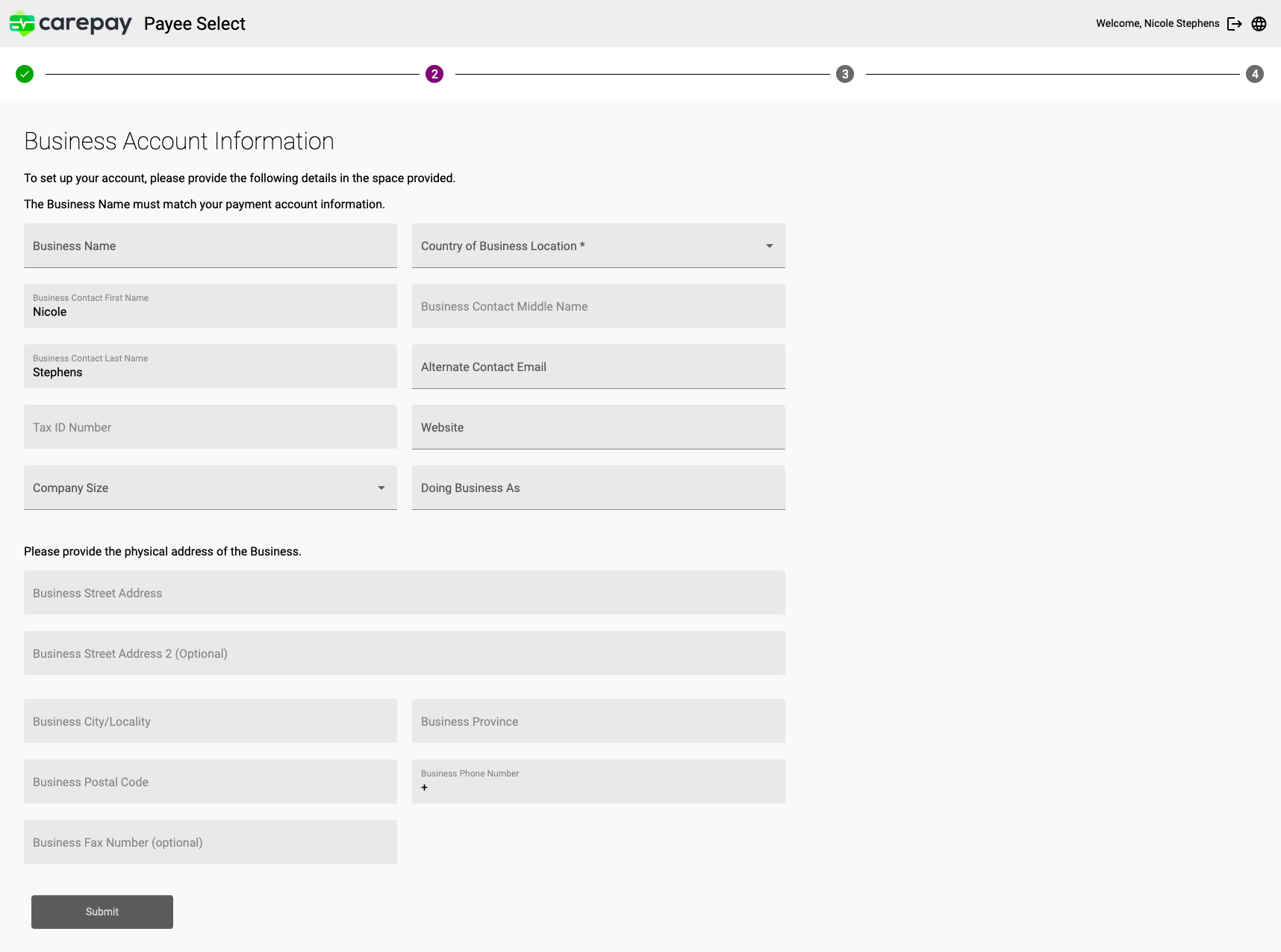1281x952 pixels.
Task: Select the Website input field
Action: (598, 427)
